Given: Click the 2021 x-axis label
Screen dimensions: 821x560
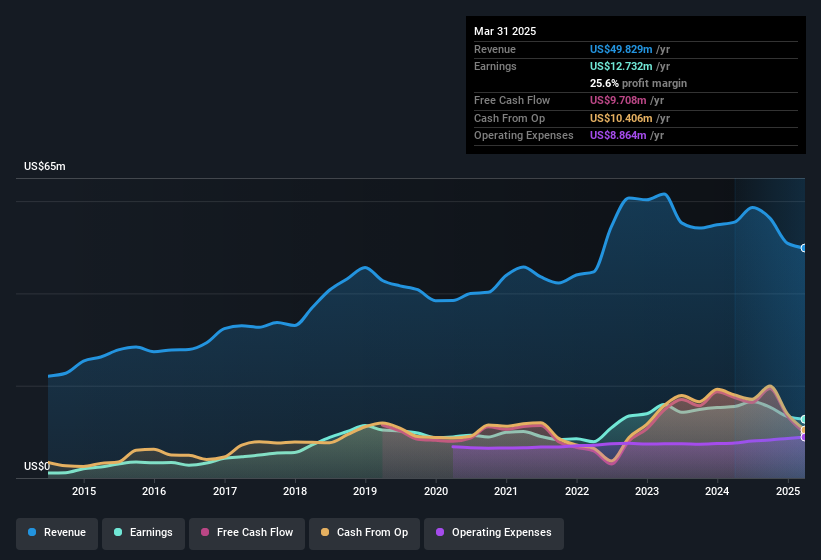Looking at the screenshot, I should click(x=506, y=491).
